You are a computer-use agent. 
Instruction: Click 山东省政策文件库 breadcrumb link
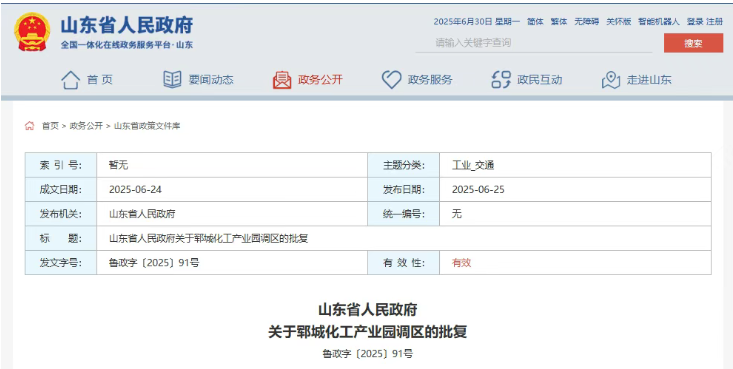tap(147, 126)
